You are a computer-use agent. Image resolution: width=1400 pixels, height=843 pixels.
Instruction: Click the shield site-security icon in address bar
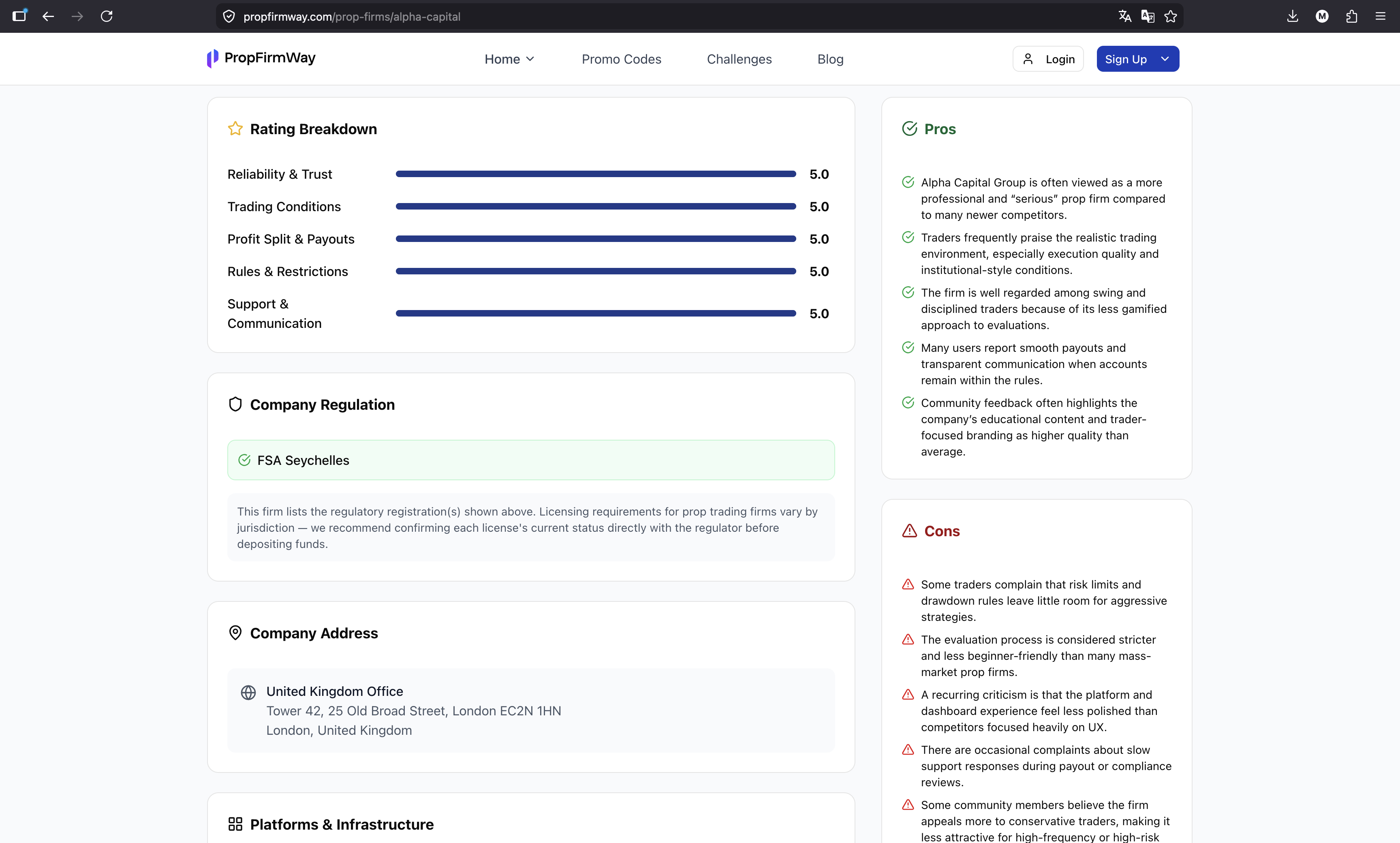229,17
